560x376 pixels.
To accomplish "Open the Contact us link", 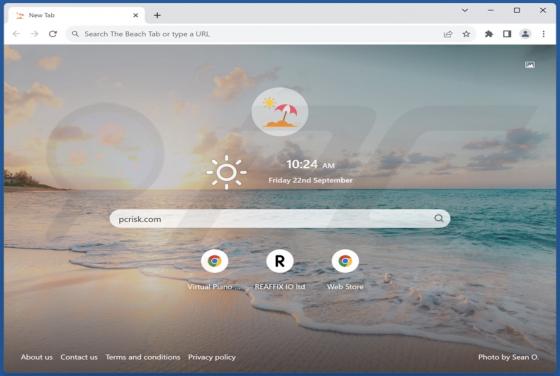I will click(x=79, y=357).
